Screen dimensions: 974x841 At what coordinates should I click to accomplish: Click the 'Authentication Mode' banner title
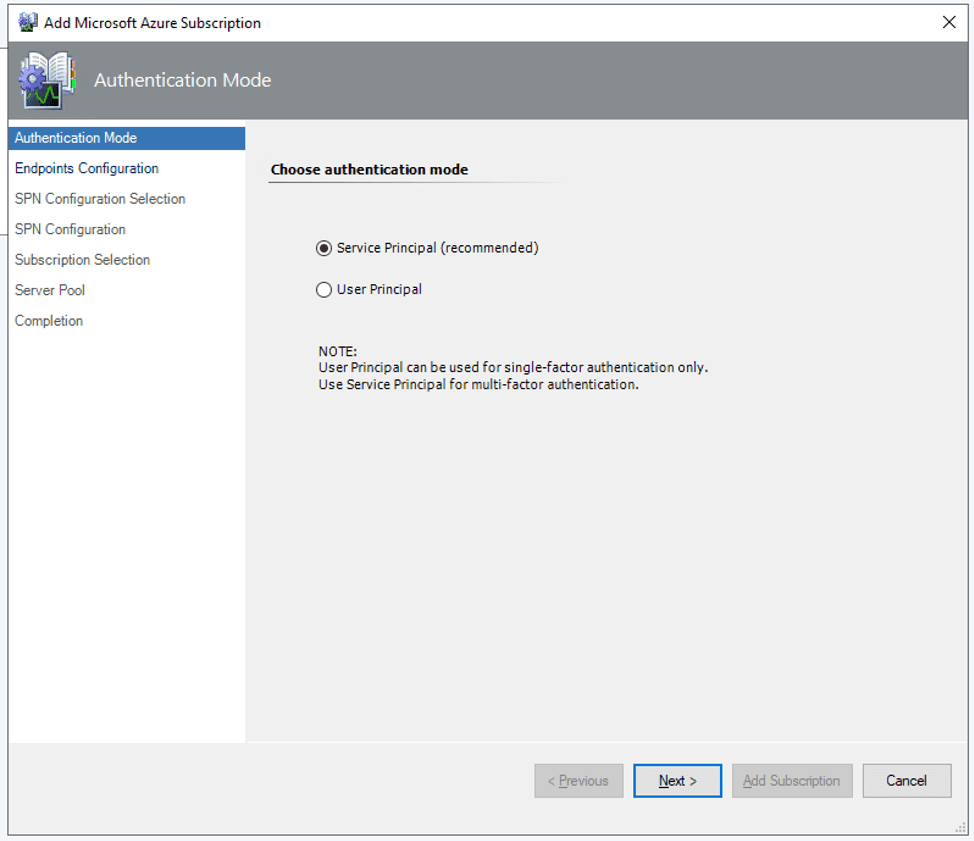point(183,80)
